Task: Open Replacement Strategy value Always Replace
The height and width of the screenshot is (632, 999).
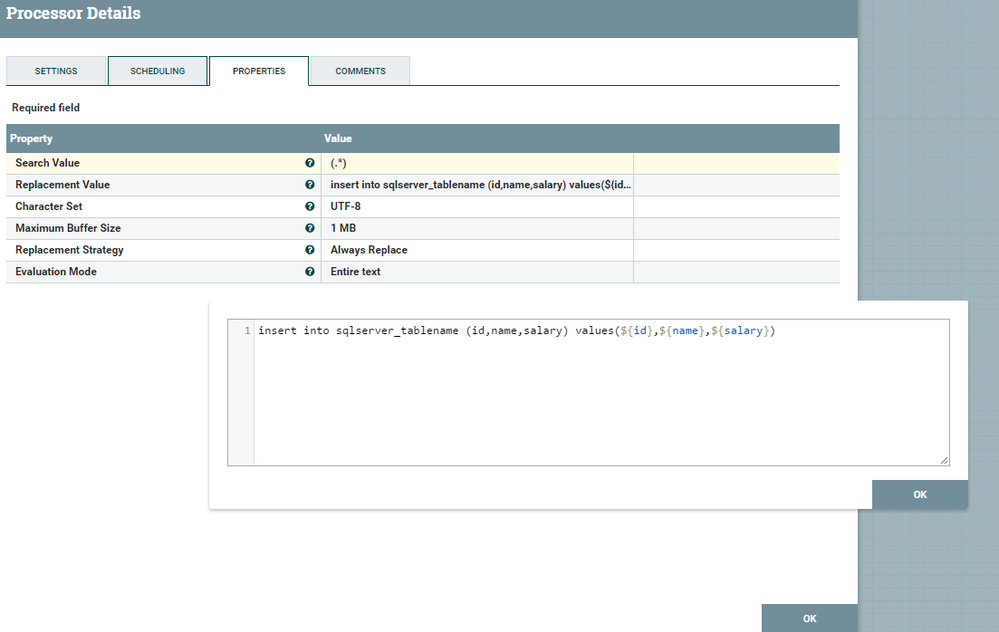Action: coord(476,250)
